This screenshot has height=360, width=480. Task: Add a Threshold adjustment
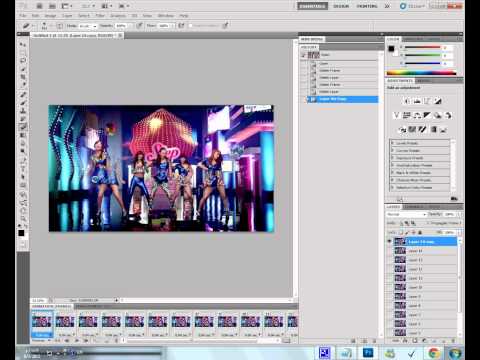pyautogui.click(x=423, y=129)
